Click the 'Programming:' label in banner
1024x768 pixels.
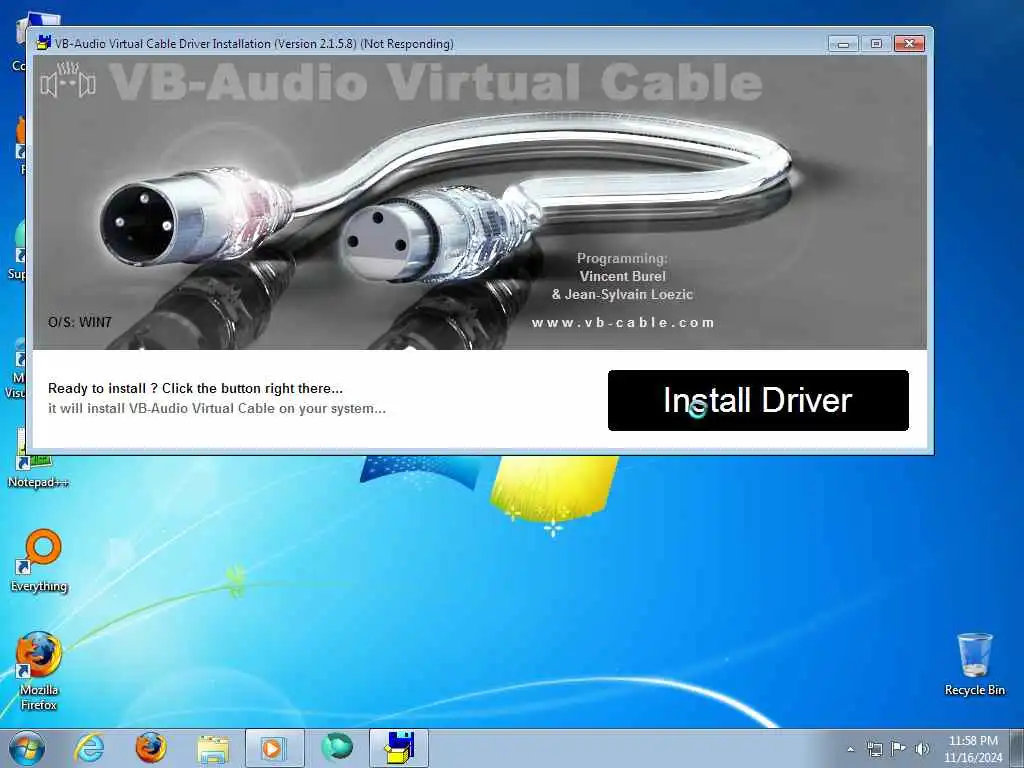tap(622, 258)
